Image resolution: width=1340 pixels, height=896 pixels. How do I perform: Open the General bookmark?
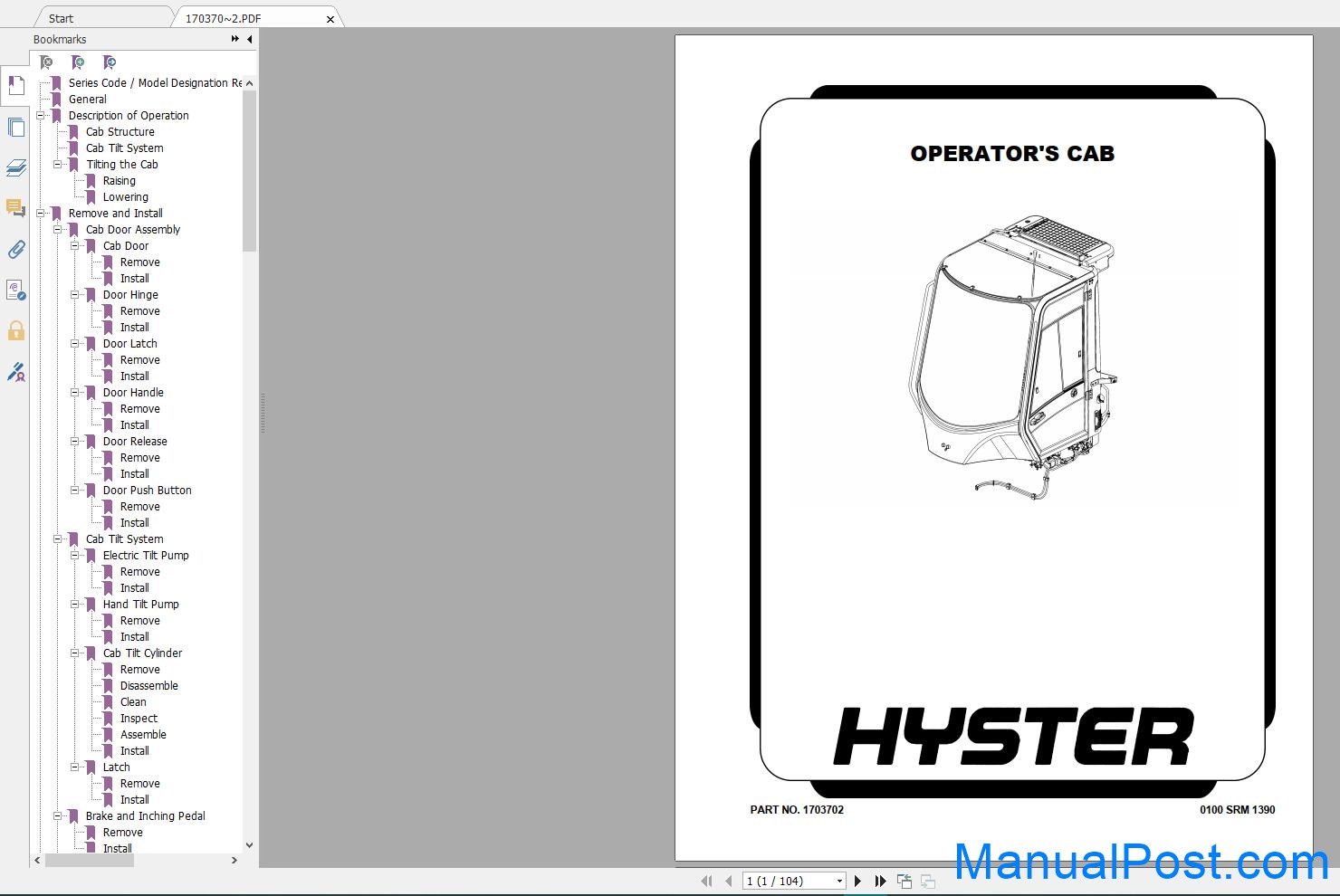88,100
